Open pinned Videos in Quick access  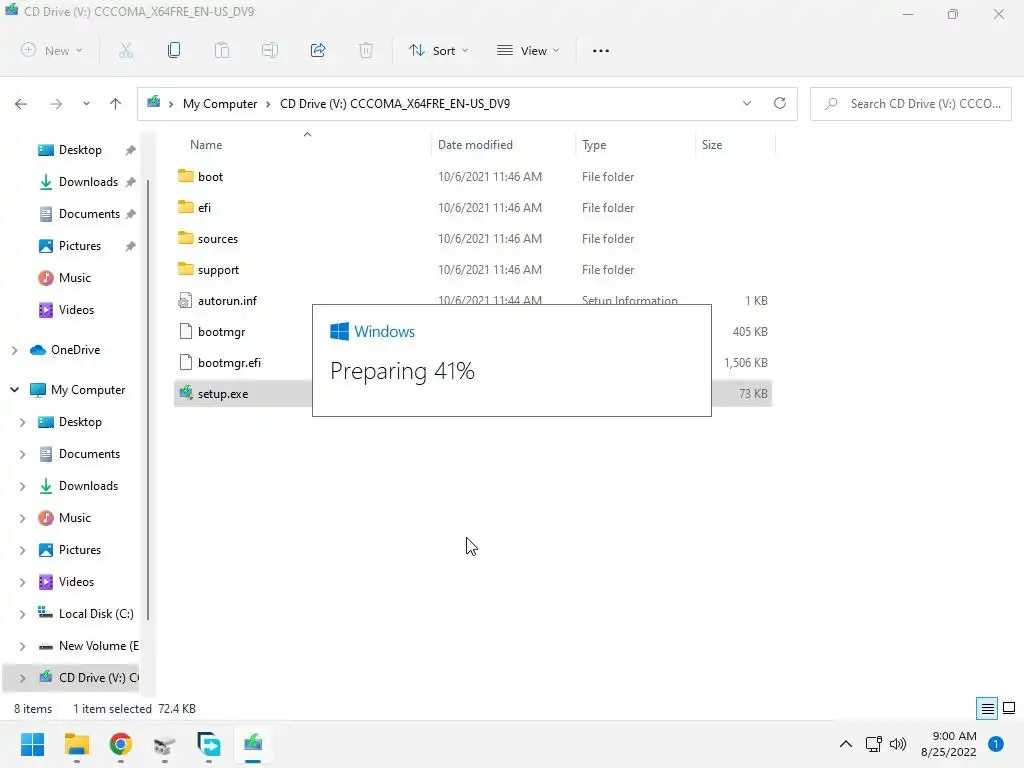(76, 310)
